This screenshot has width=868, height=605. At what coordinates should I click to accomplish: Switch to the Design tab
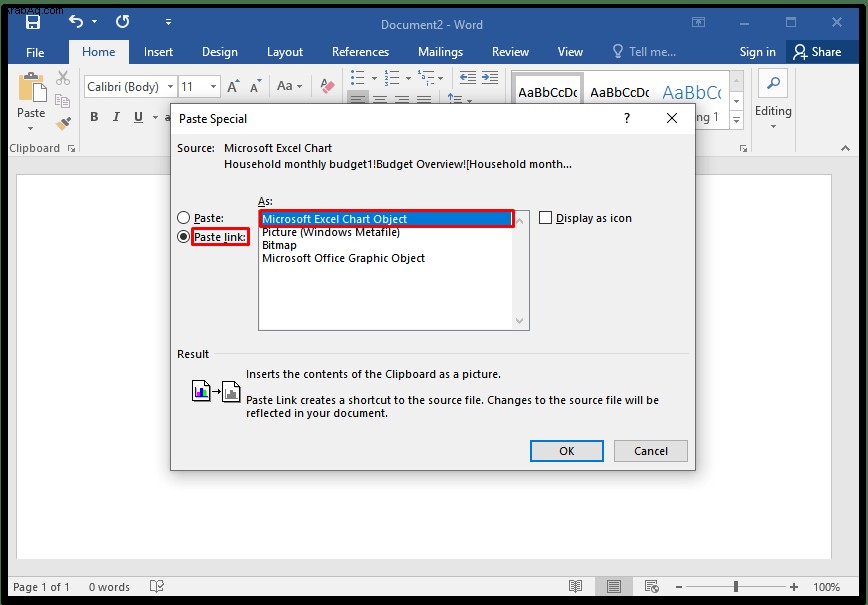[220, 52]
